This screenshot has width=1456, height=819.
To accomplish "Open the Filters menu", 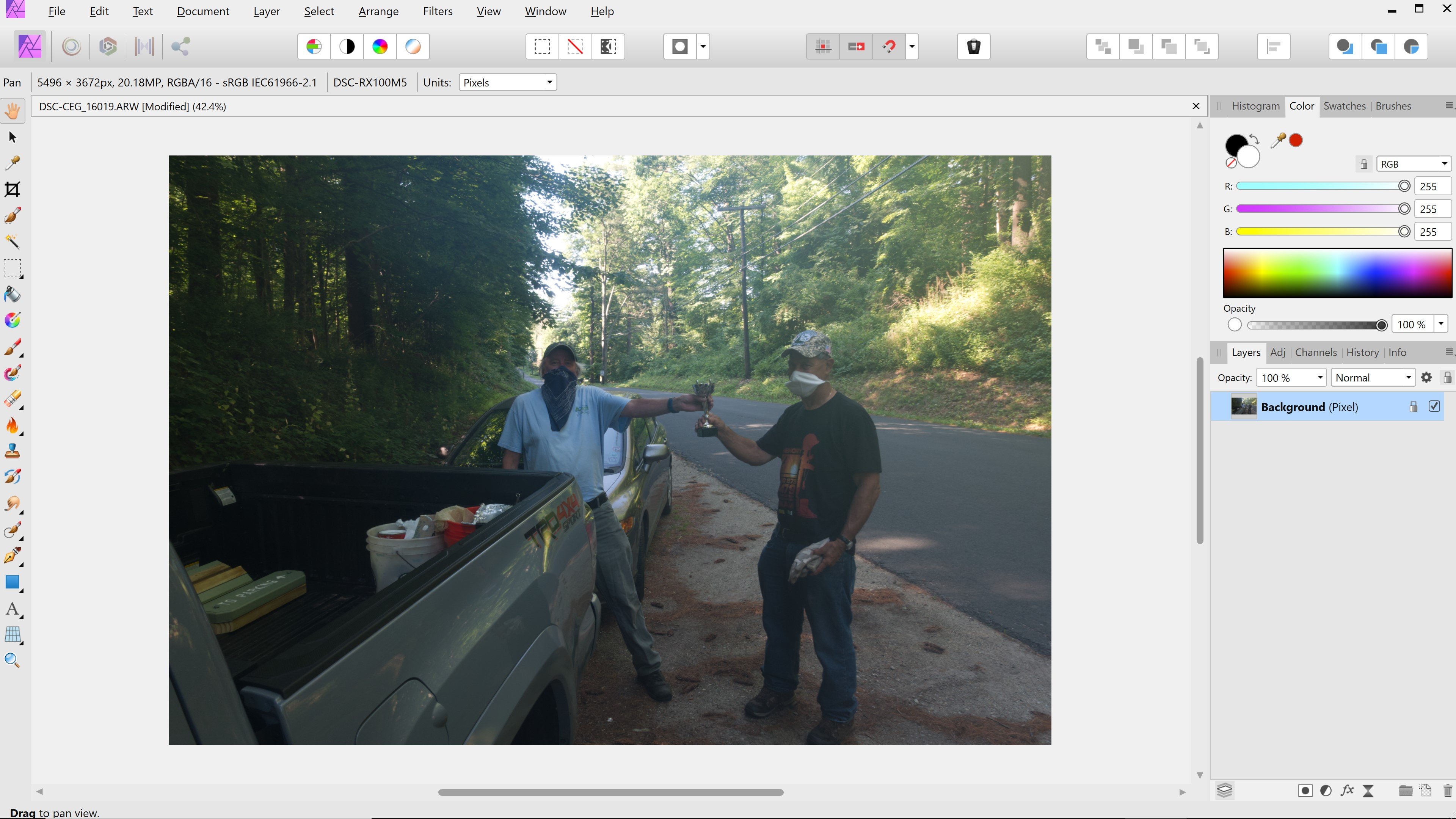I will [x=438, y=11].
